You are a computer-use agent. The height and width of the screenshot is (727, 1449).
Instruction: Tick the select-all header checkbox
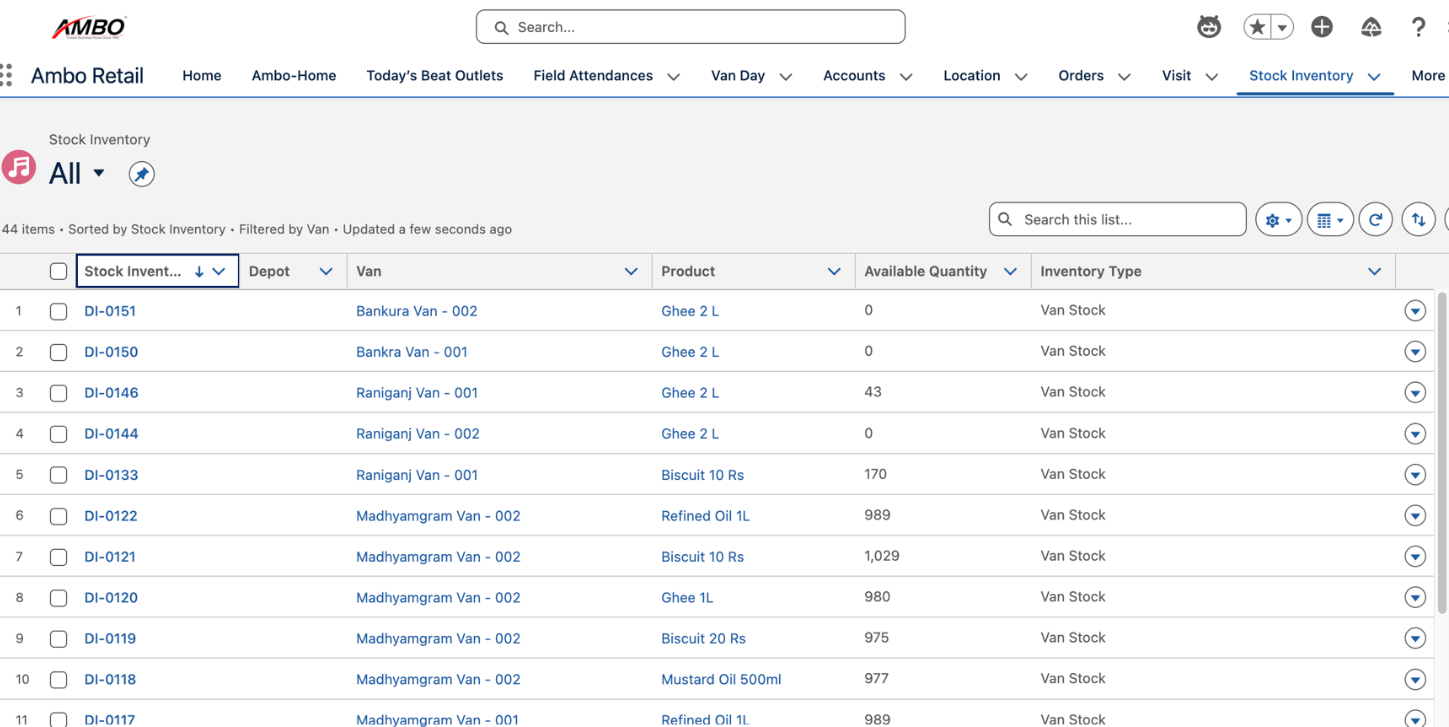pos(58,271)
